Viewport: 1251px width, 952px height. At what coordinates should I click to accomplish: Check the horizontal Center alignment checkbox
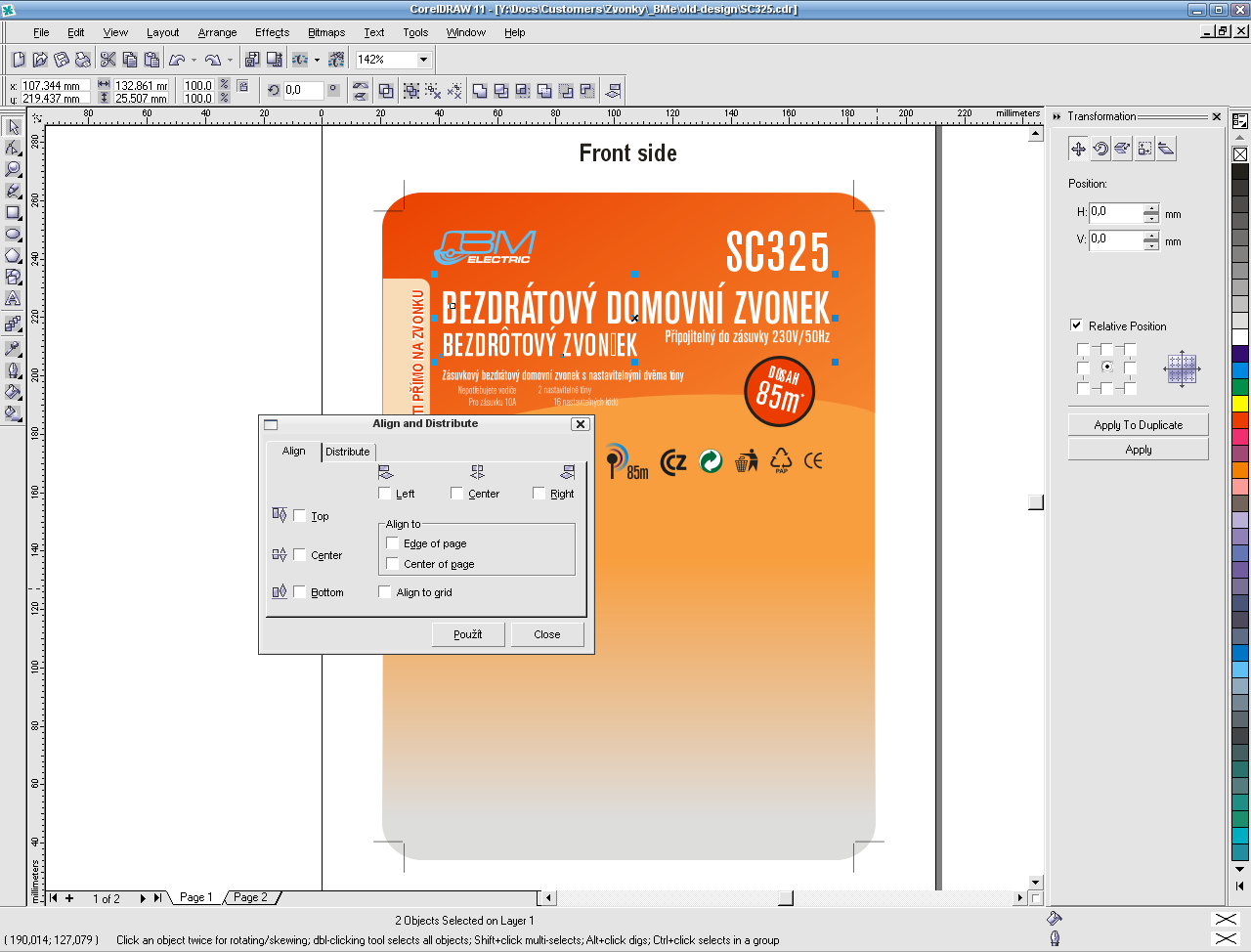coord(456,494)
